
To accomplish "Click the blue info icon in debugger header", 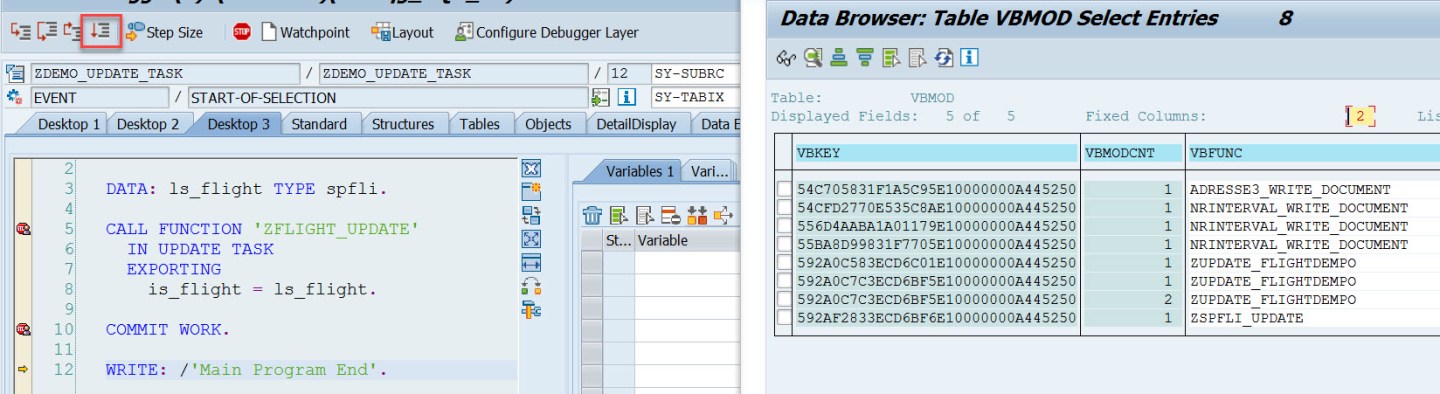I will coord(627,97).
